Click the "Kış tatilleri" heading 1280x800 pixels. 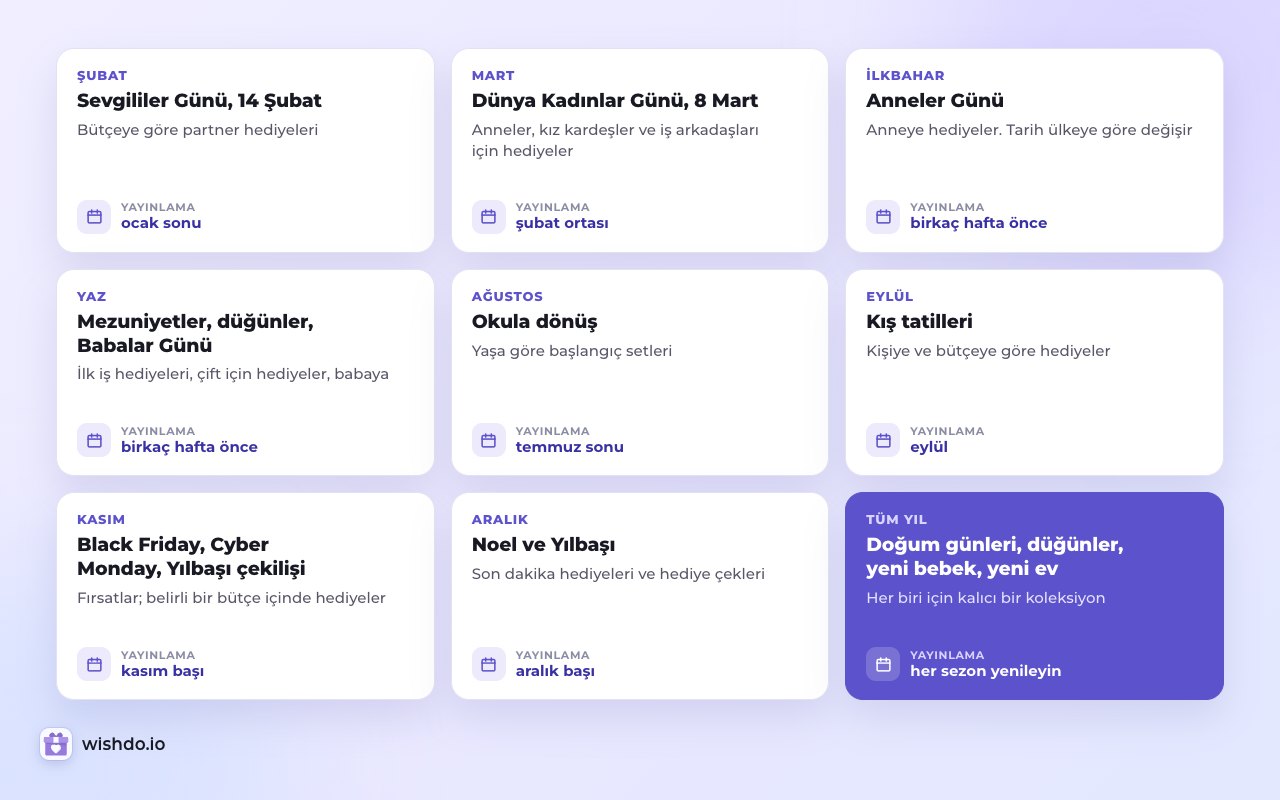919,322
